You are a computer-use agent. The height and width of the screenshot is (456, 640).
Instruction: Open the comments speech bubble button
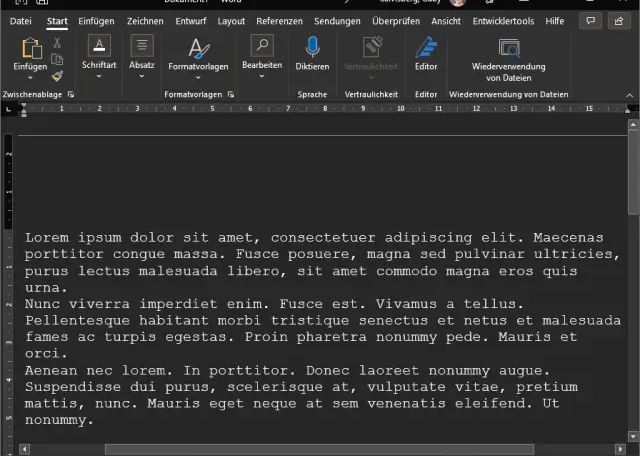pos(591,21)
